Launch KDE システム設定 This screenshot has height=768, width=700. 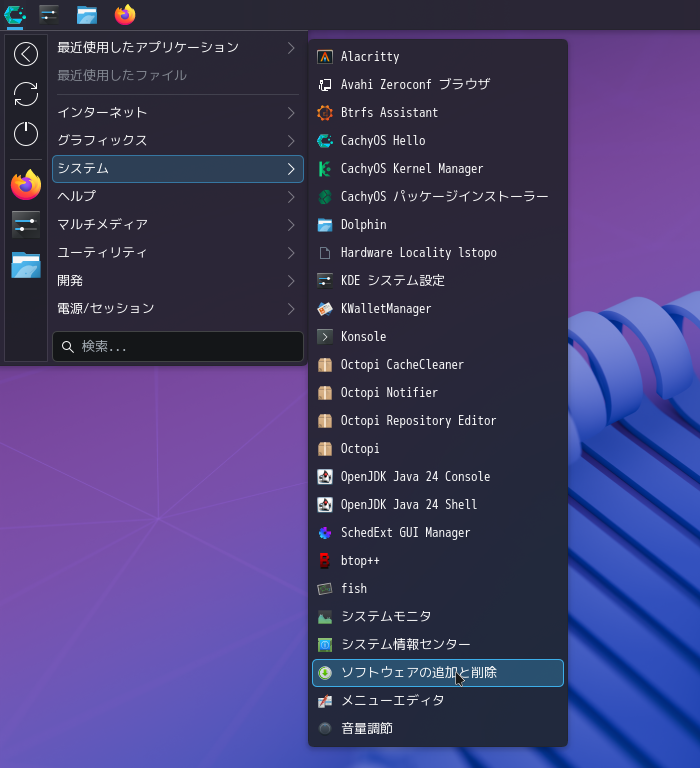[x=438, y=281]
